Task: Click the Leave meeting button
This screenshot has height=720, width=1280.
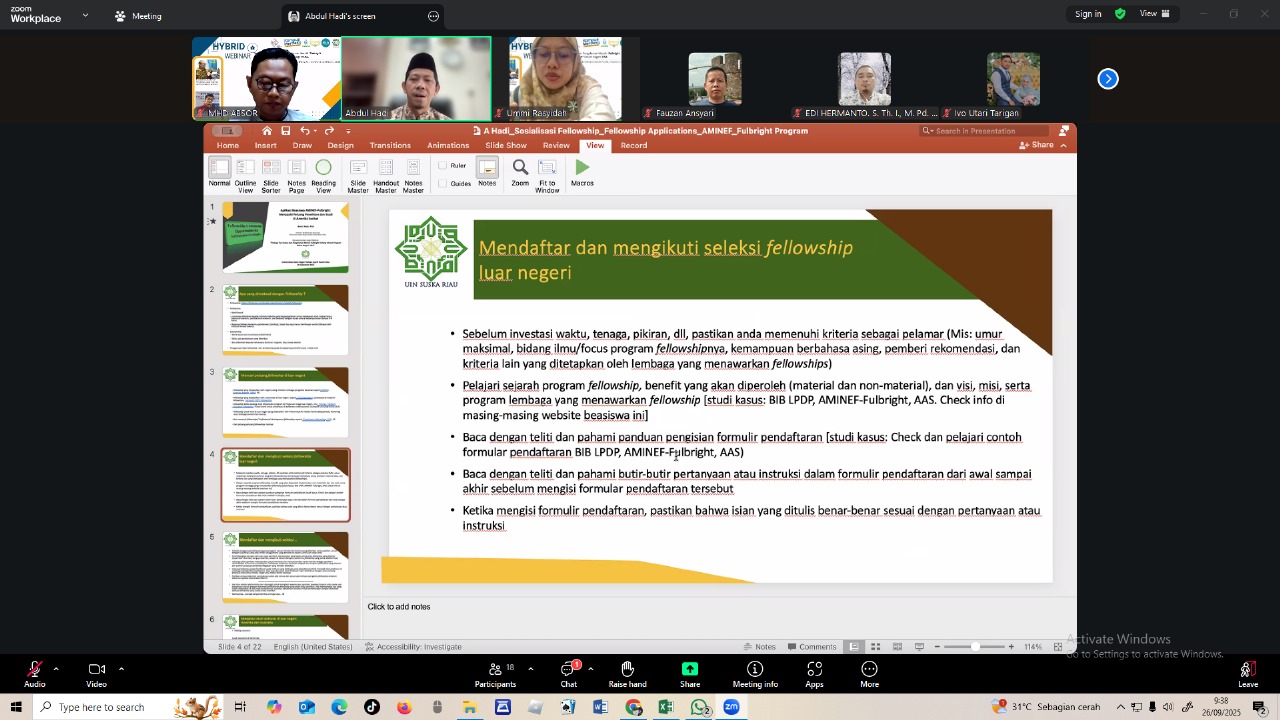Action: tap(1247, 674)
